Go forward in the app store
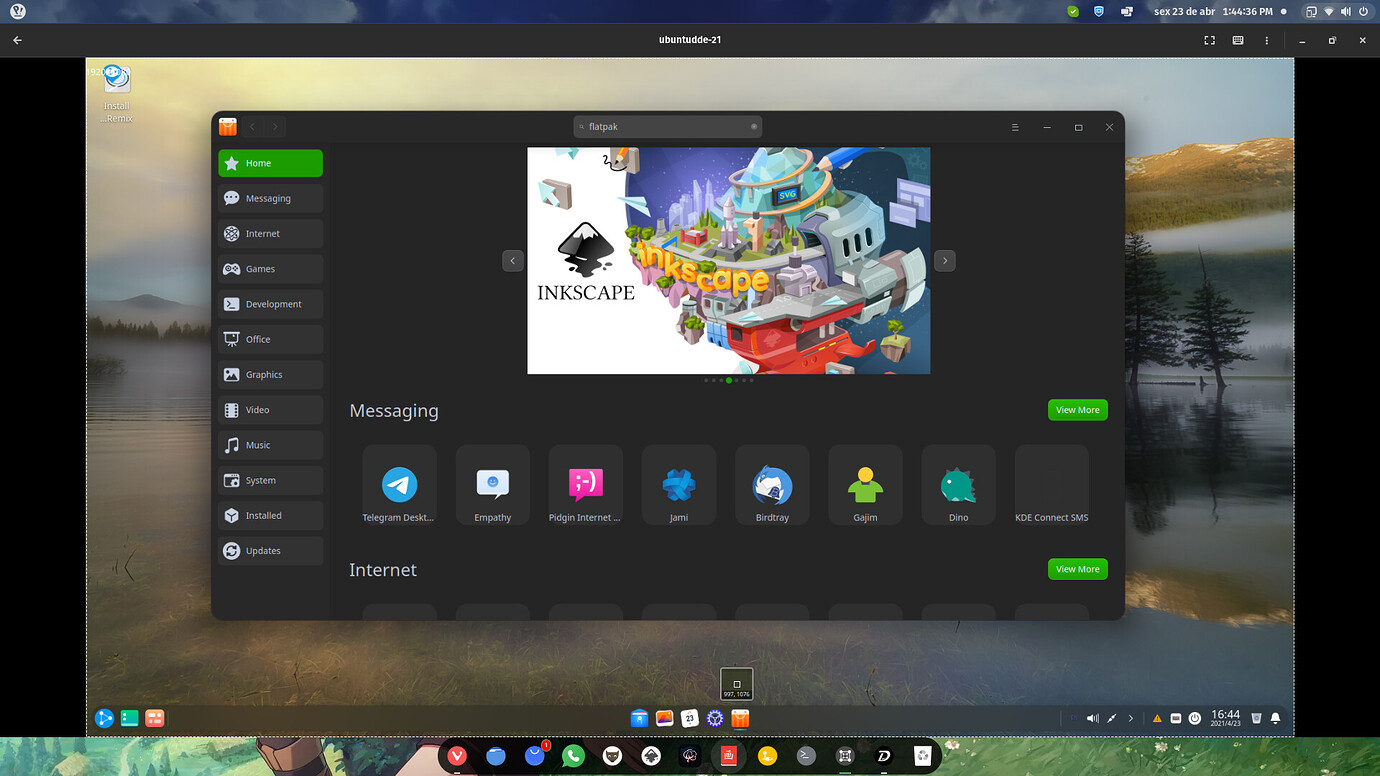Image resolution: width=1380 pixels, height=776 pixels. tap(275, 127)
